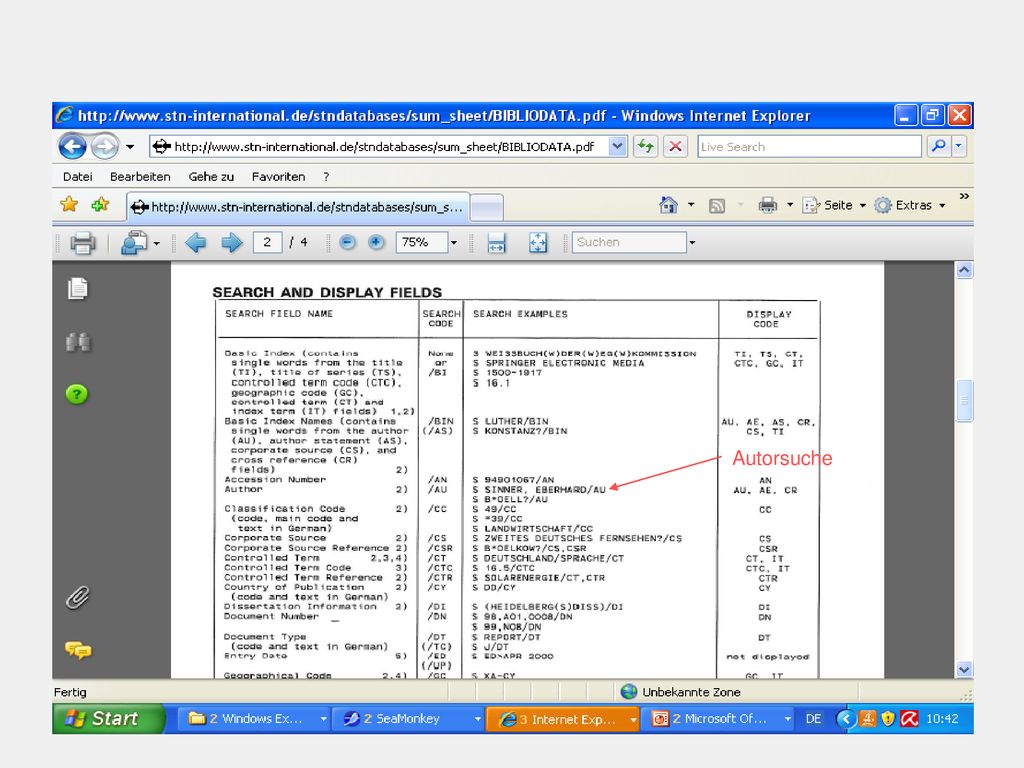Screen dimensions: 1024x768
Task: Open the Pages panel icon in sidebar
Action: pyautogui.click(x=78, y=288)
